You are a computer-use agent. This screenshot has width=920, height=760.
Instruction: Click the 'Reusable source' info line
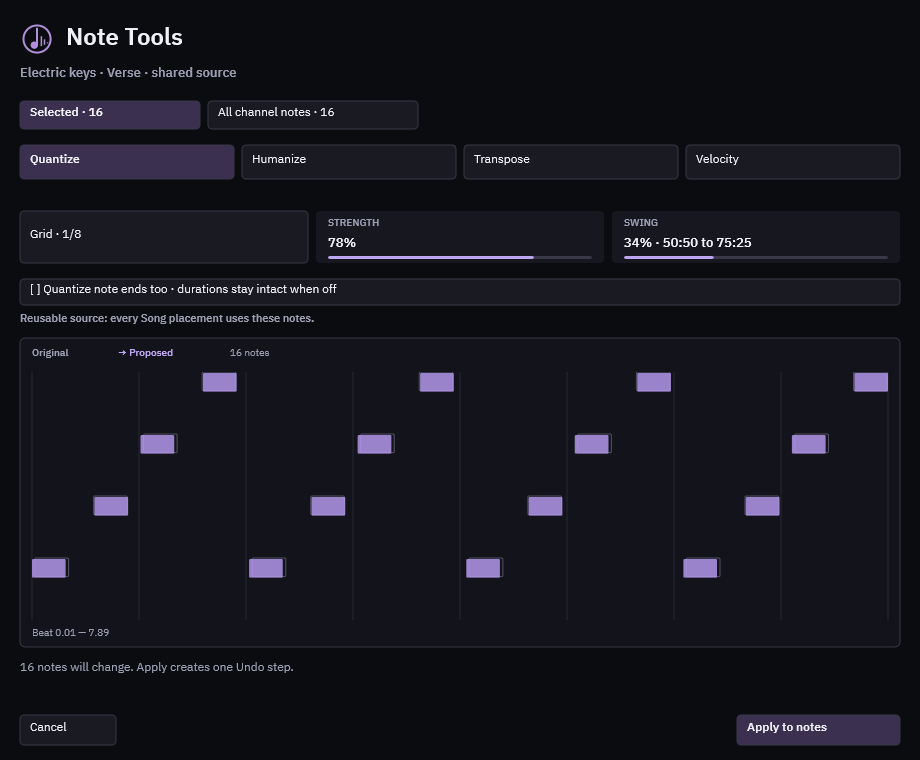[x=167, y=318]
